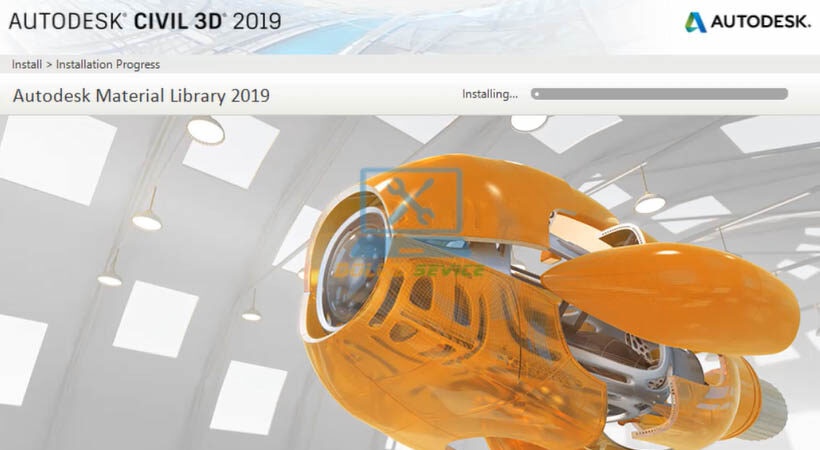Click the AUTODESK wordmark beside the logo
820x450 pixels.
(x=761, y=22)
